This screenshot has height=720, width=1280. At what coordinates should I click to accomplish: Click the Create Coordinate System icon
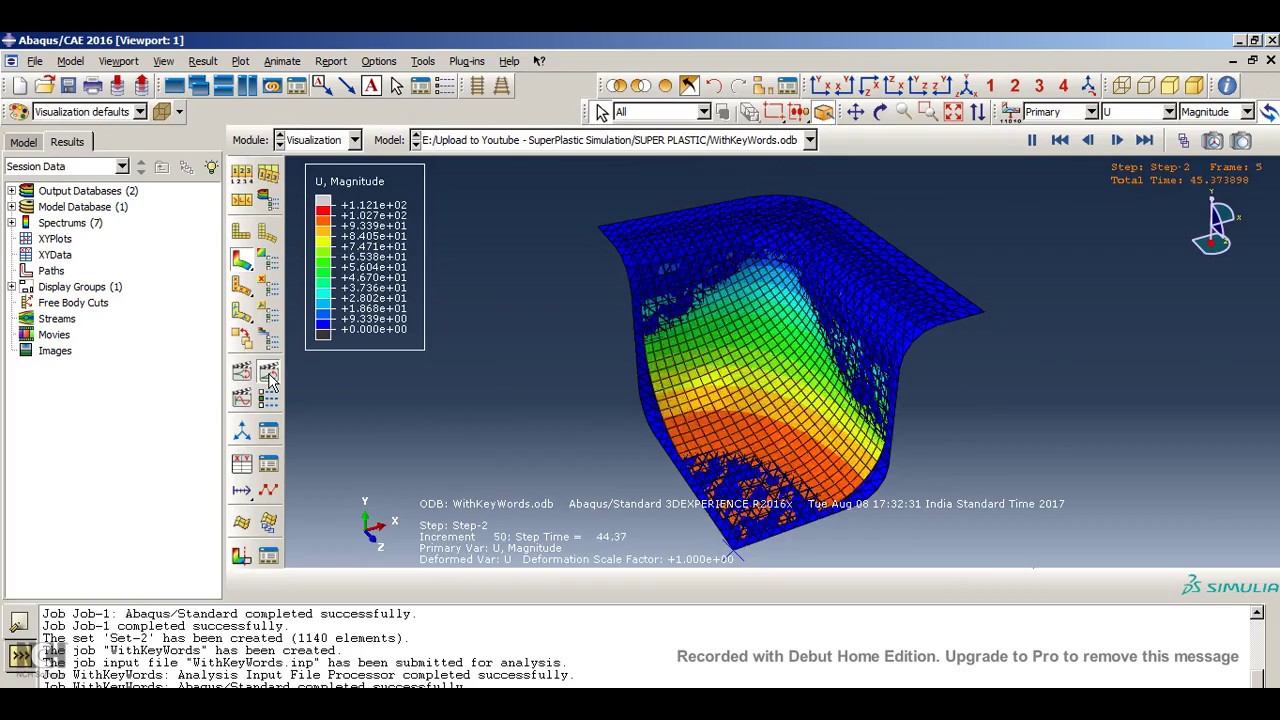(x=241, y=430)
